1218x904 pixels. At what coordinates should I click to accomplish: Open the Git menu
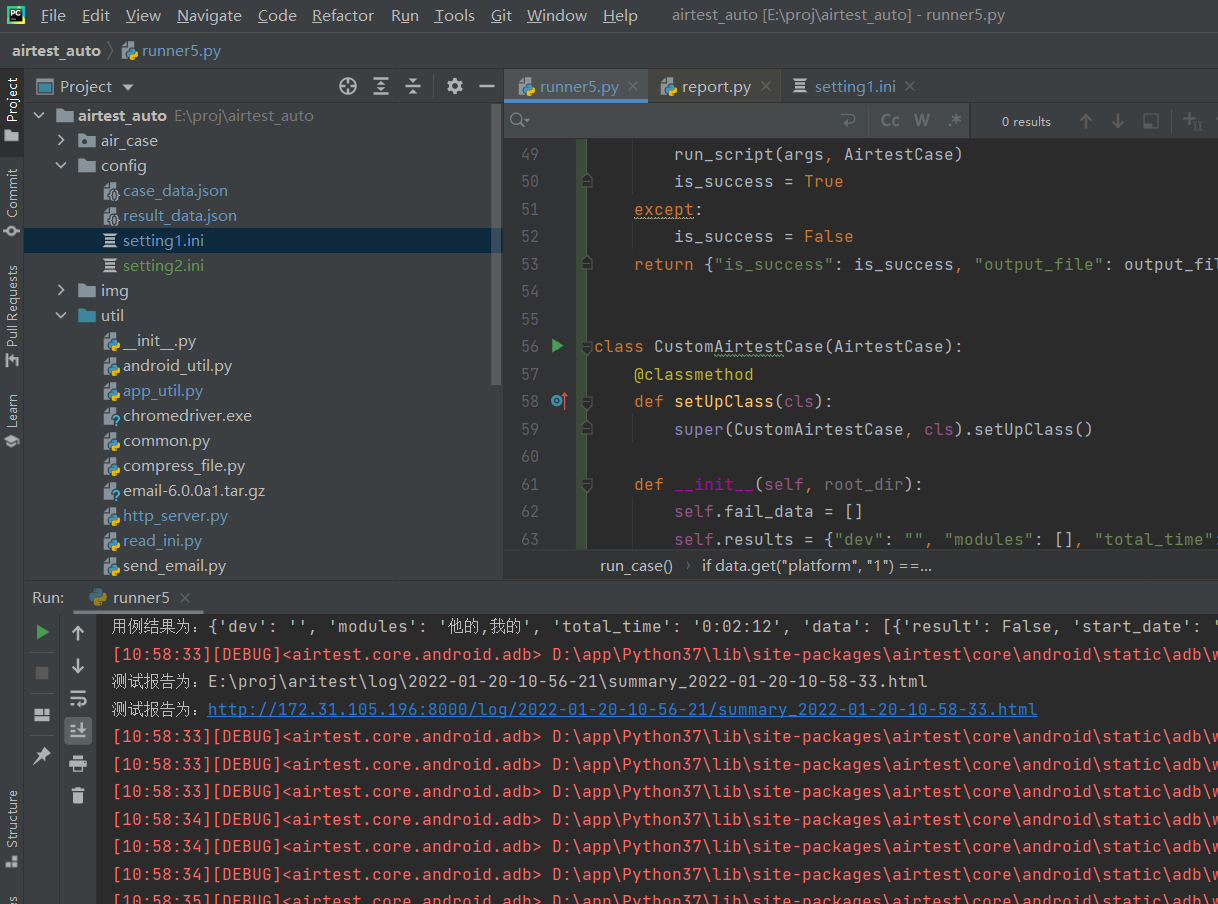502,16
